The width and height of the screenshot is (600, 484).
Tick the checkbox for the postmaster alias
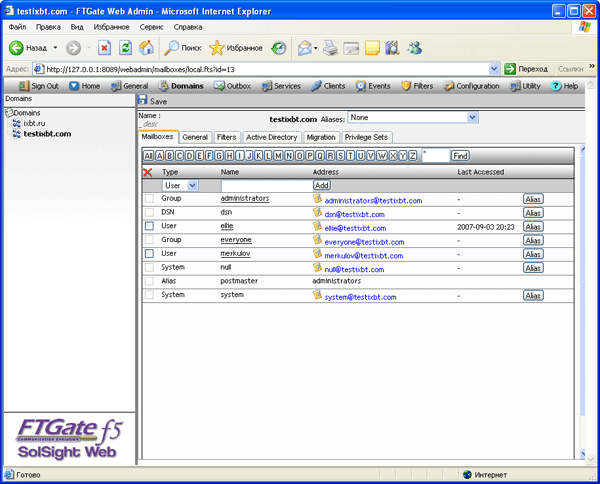[x=149, y=281]
